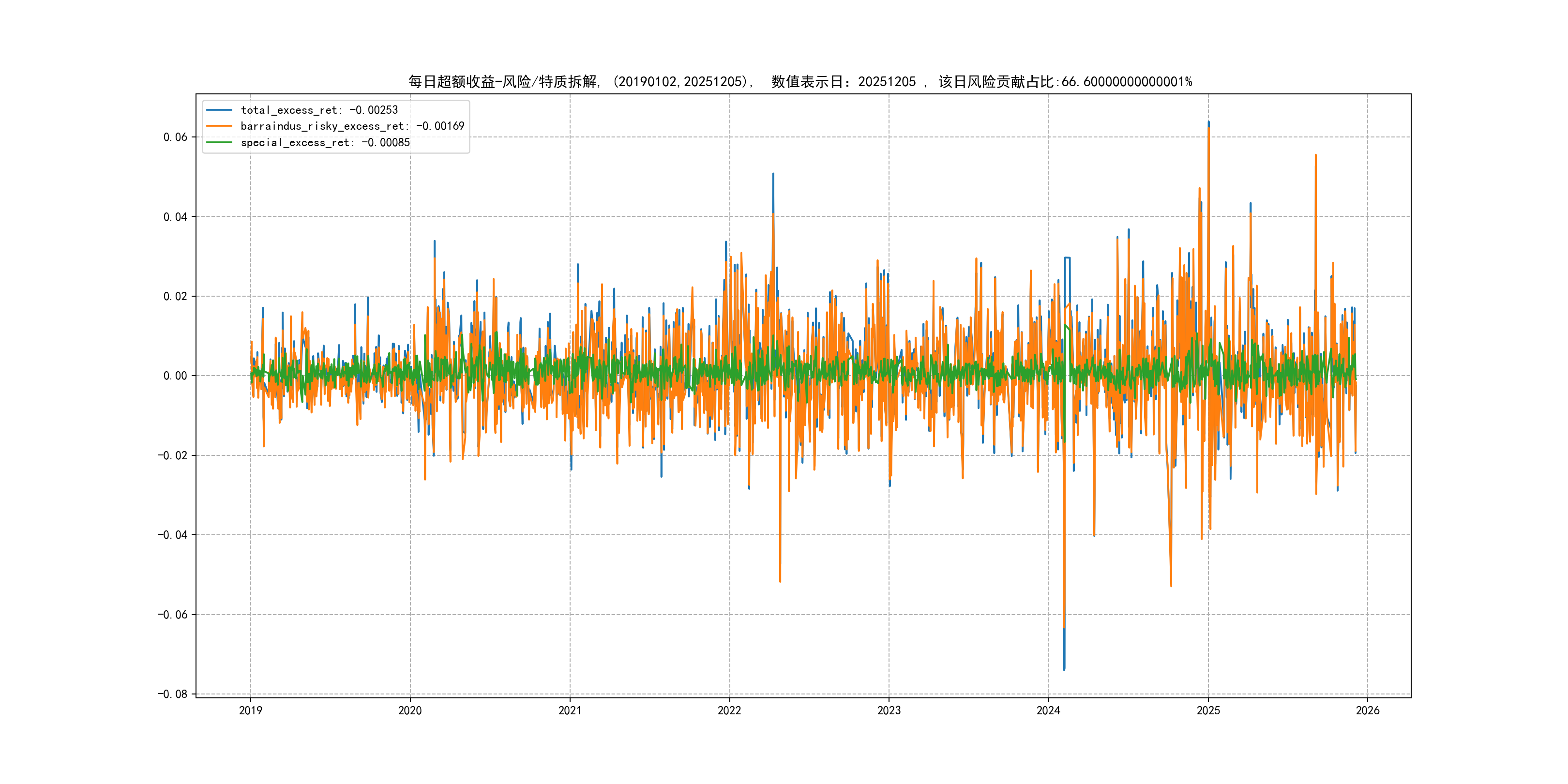Click the 2022 x-axis tick label
Viewport: 1568px width, 784px height.
[729, 710]
